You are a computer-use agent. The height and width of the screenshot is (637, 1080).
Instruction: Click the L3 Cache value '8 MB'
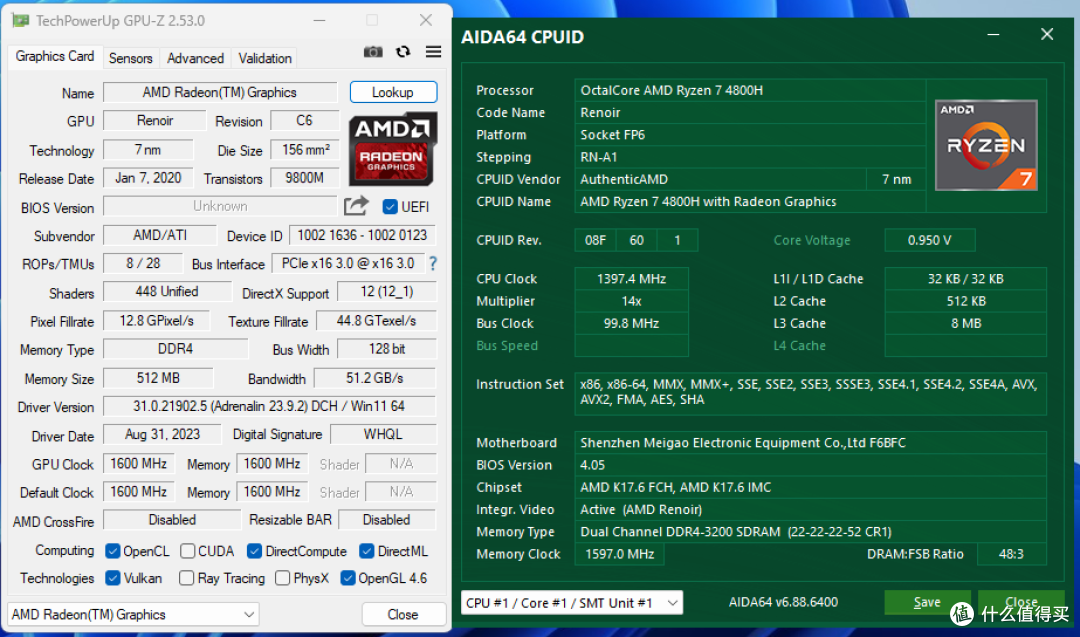pyautogui.click(x=966, y=323)
